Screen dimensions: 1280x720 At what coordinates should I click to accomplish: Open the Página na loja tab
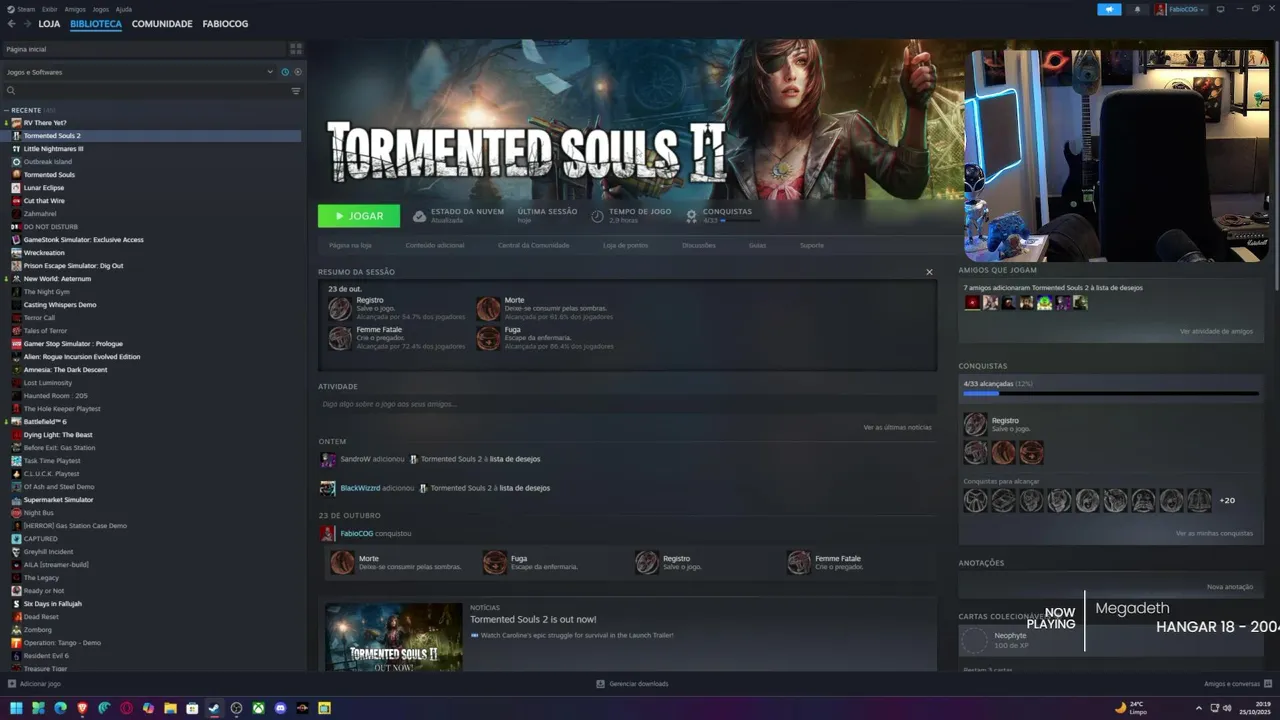click(x=350, y=245)
